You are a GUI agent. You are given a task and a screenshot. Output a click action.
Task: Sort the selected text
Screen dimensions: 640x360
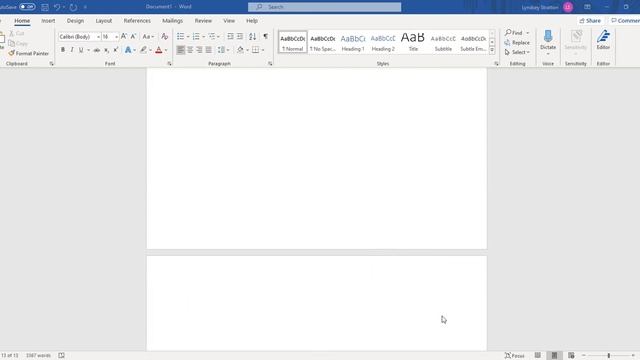(x=253, y=37)
